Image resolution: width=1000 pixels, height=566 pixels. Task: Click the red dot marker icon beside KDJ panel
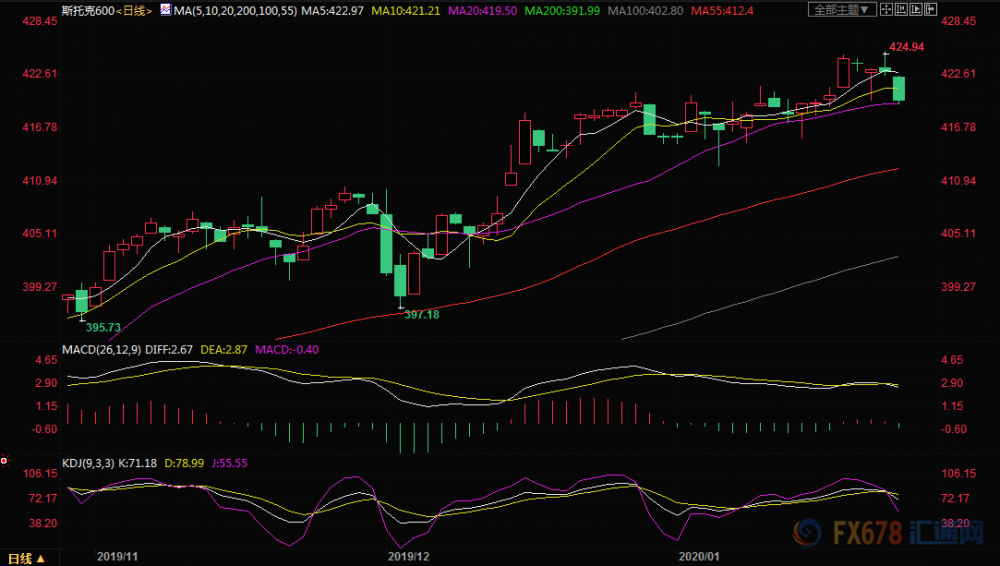pos(4,461)
